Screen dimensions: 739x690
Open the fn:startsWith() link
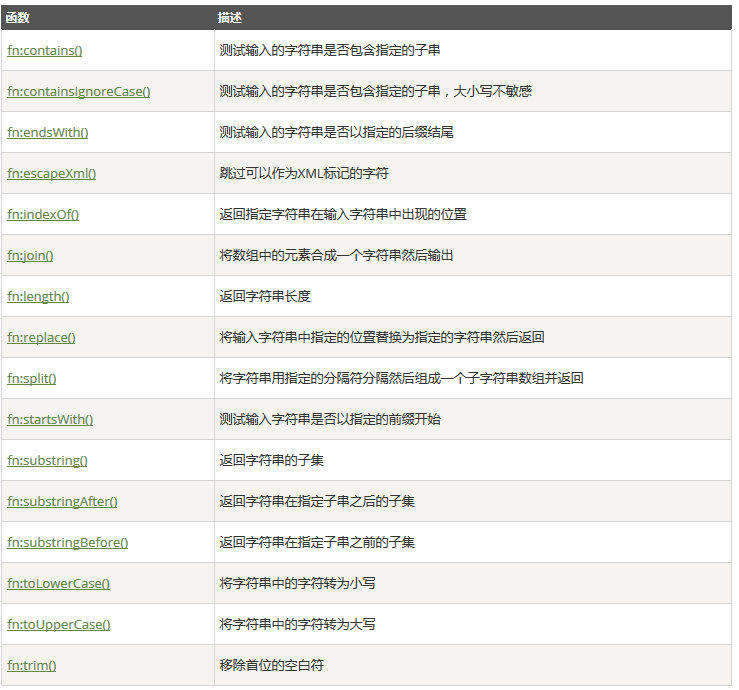pyautogui.click(x=50, y=419)
